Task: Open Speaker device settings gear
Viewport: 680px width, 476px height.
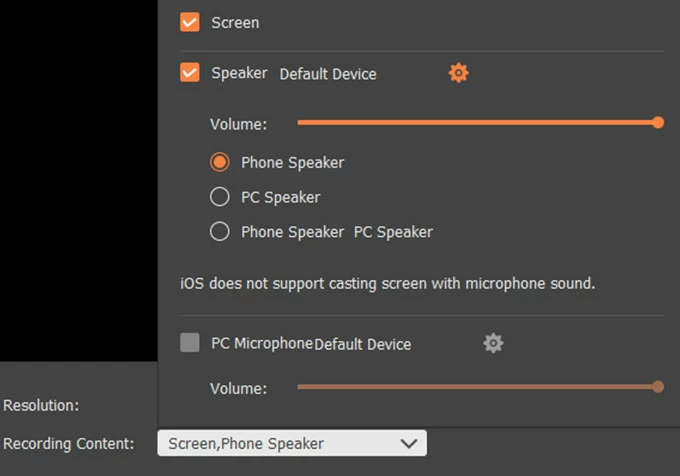Action: [x=458, y=73]
